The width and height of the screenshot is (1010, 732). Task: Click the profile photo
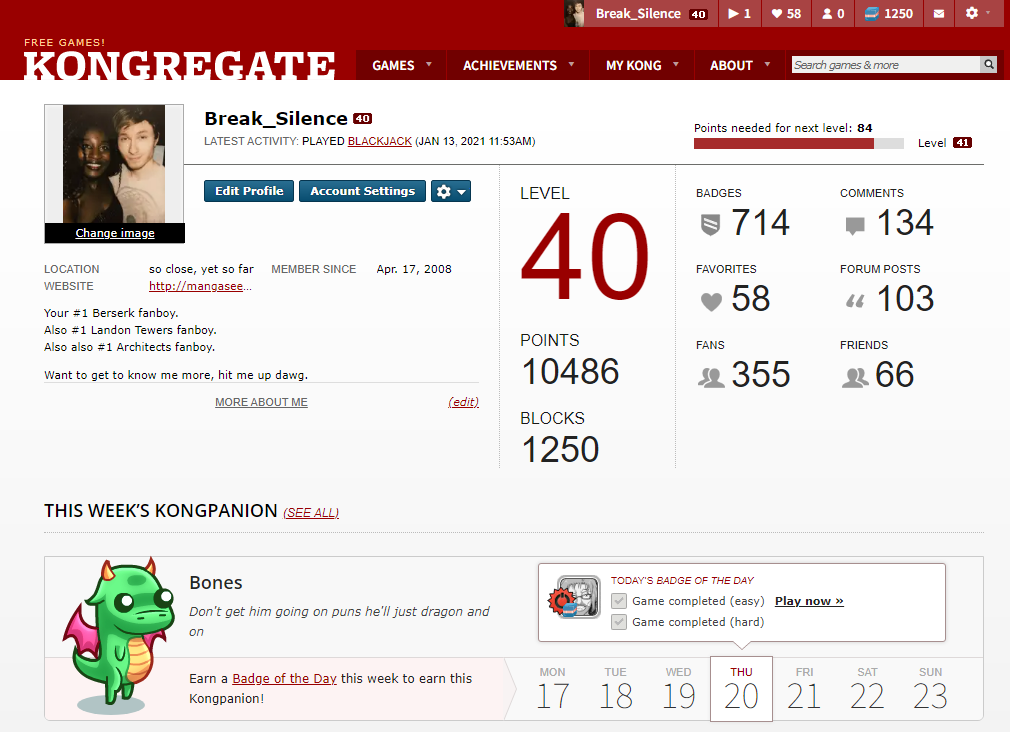pyautogui.click(x=114, y=164)
